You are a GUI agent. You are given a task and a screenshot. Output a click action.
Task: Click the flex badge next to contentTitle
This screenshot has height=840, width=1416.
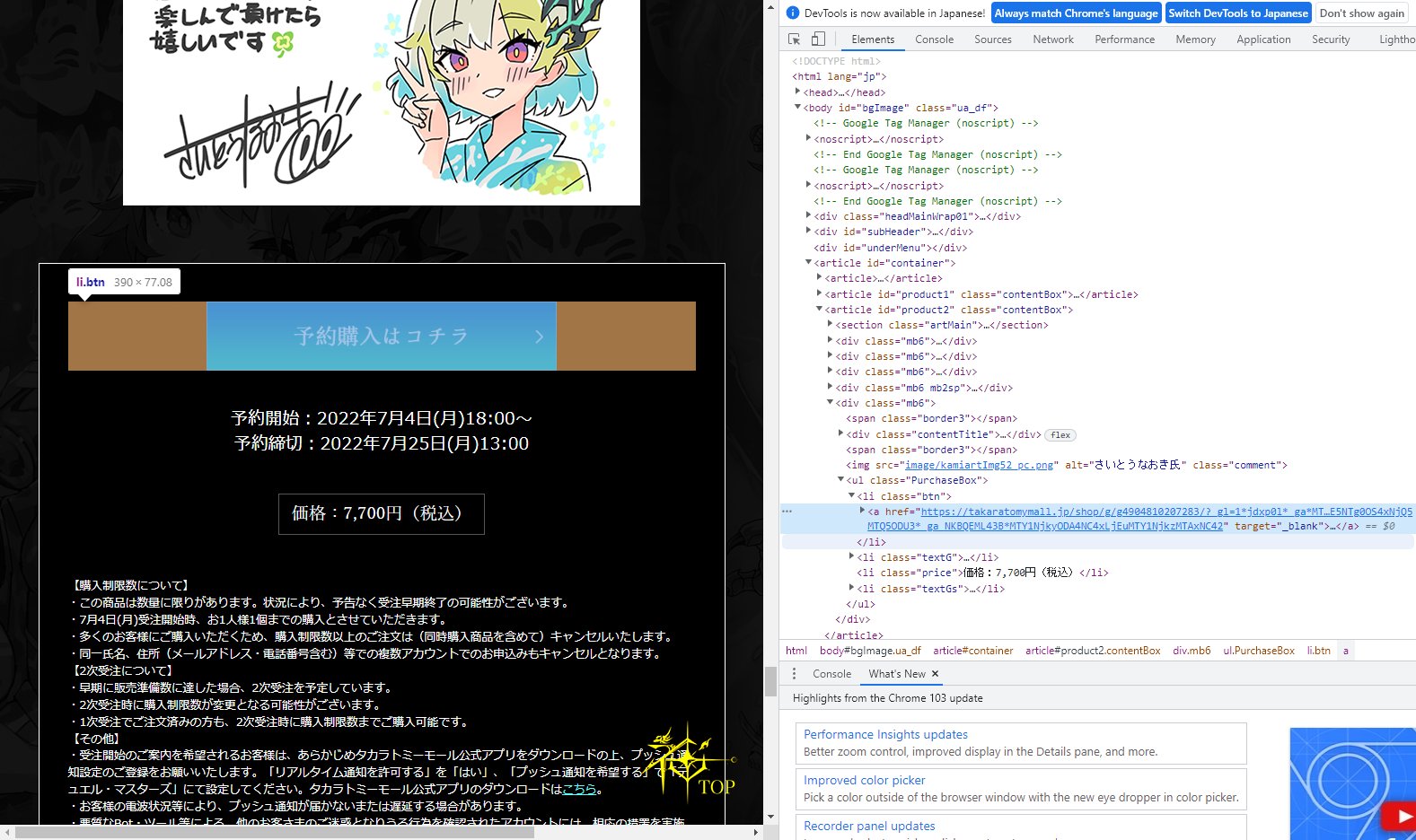(1060, 435)
